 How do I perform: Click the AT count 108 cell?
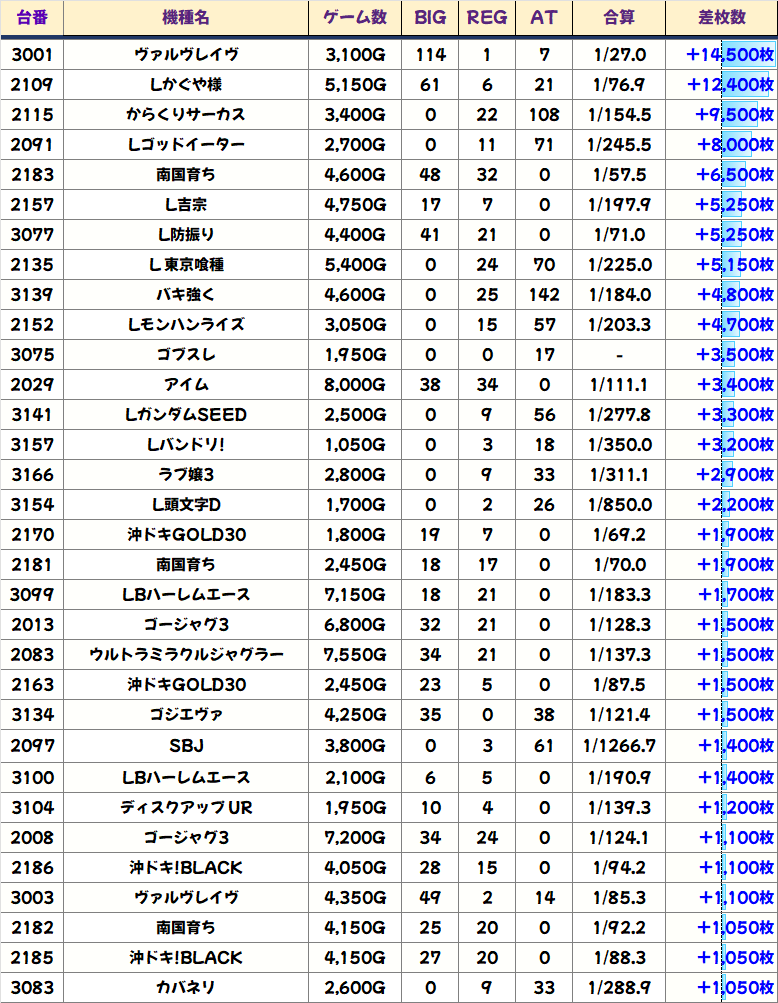click(x=544, y=115)
